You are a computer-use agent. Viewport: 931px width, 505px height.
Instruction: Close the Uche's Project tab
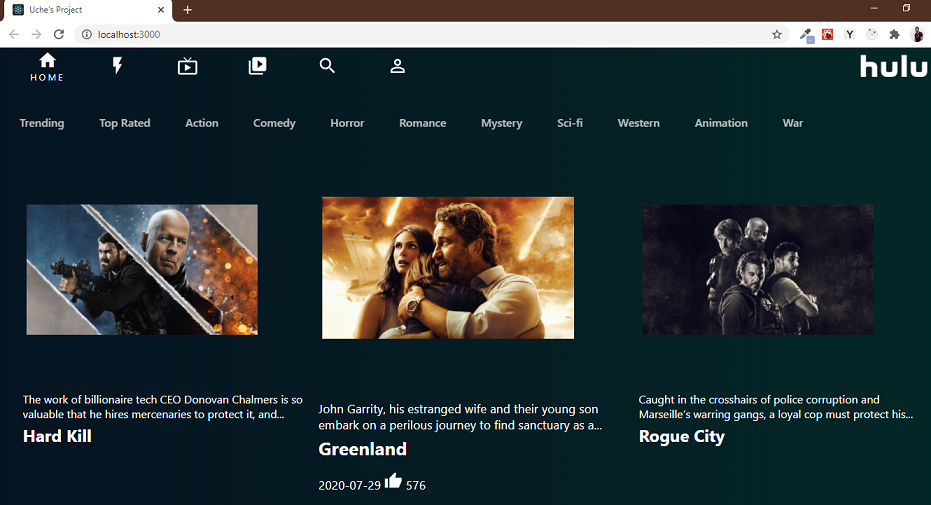pos(161,9)
